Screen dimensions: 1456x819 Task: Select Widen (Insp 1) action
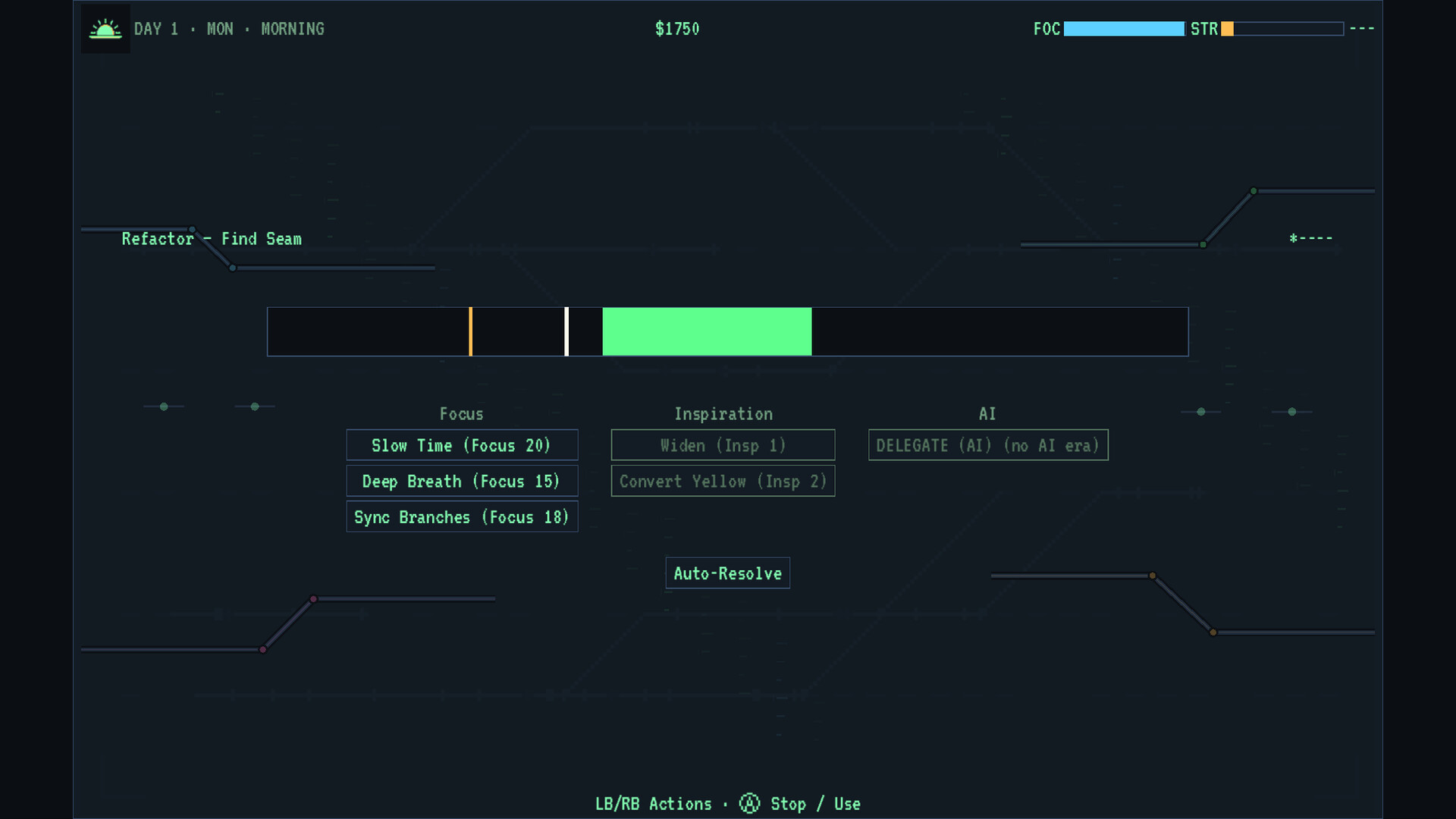click(723, 445)
